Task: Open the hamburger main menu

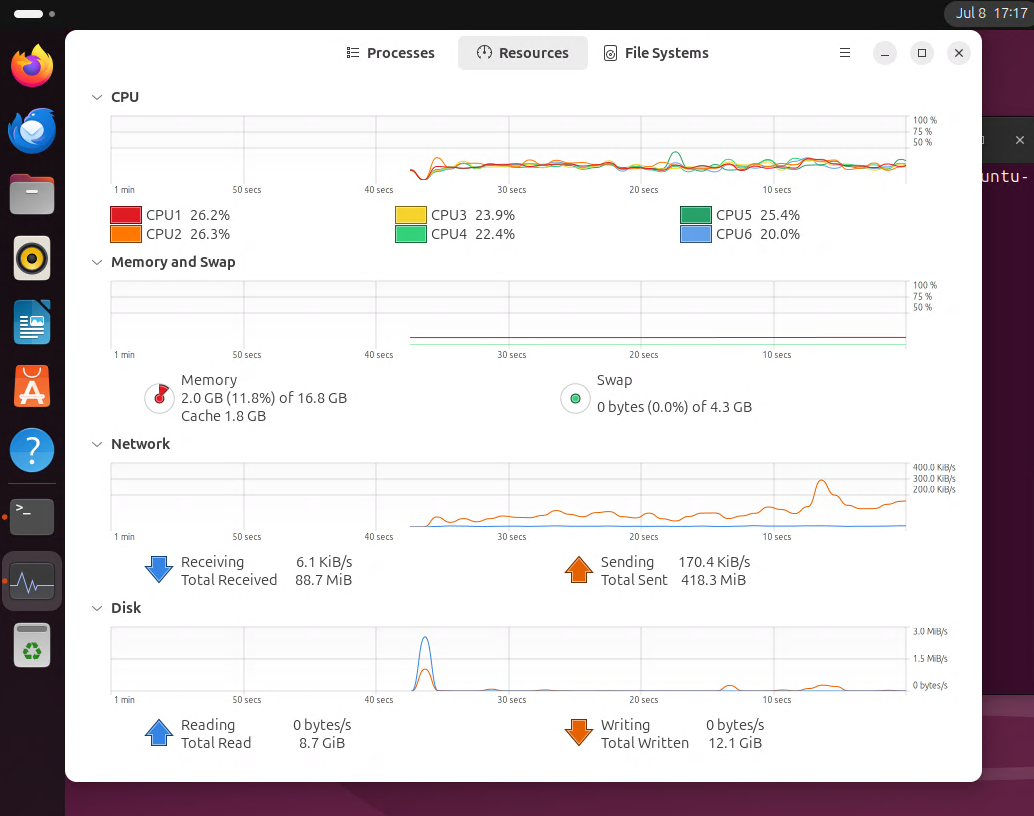Action: coord(845,53)
